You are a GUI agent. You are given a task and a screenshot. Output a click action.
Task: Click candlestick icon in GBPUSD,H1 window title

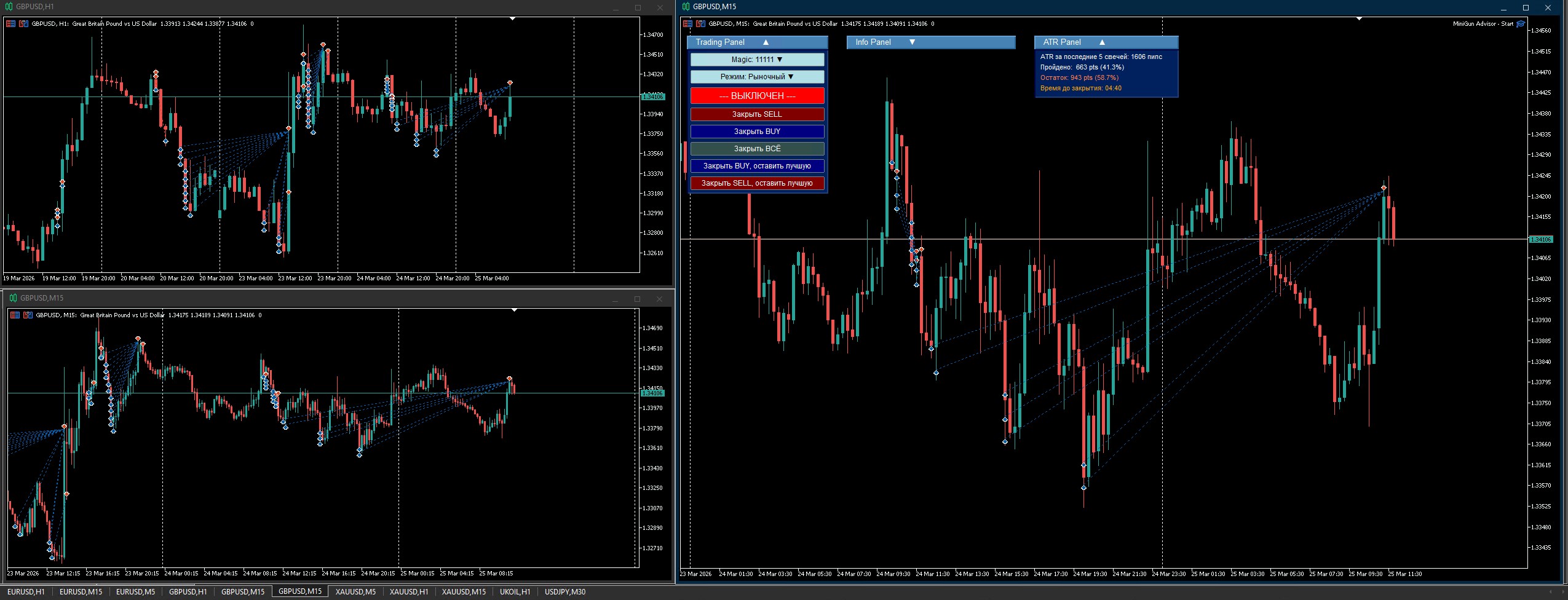tap(9, 7)
